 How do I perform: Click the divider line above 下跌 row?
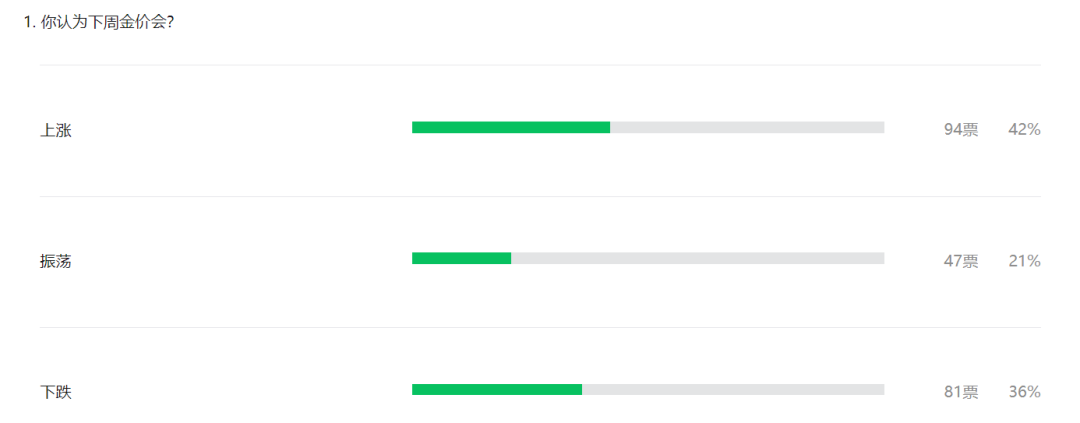pos(540,327)
